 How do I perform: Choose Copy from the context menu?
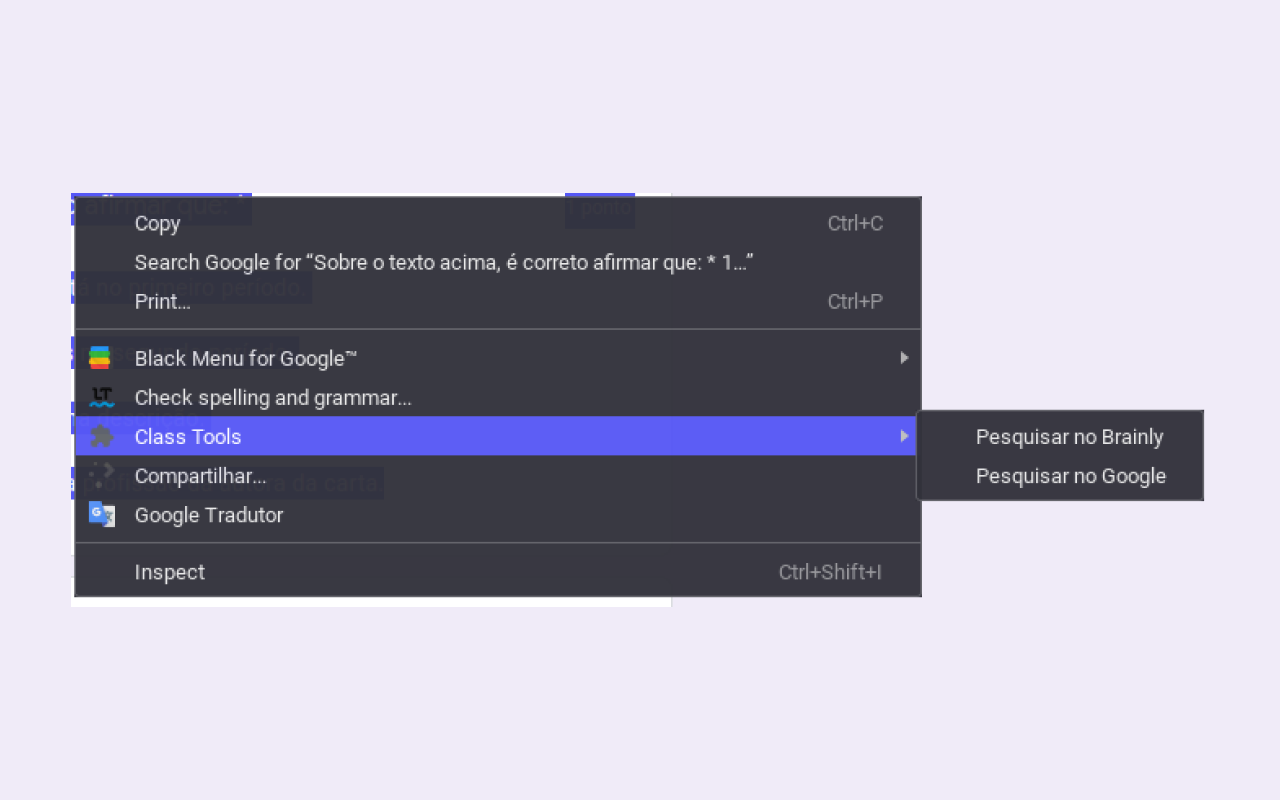coord(157,223)
